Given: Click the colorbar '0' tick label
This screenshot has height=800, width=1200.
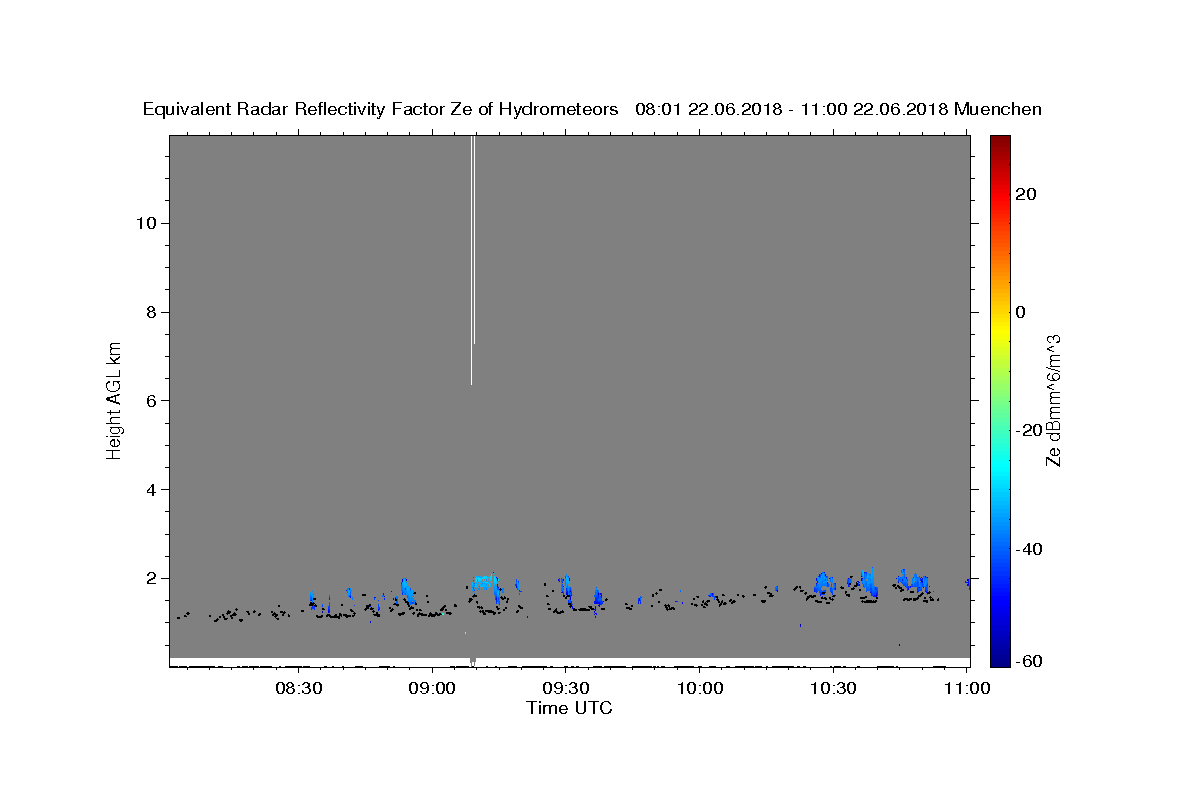Looking at the screenshot, I should point(1020,312).
